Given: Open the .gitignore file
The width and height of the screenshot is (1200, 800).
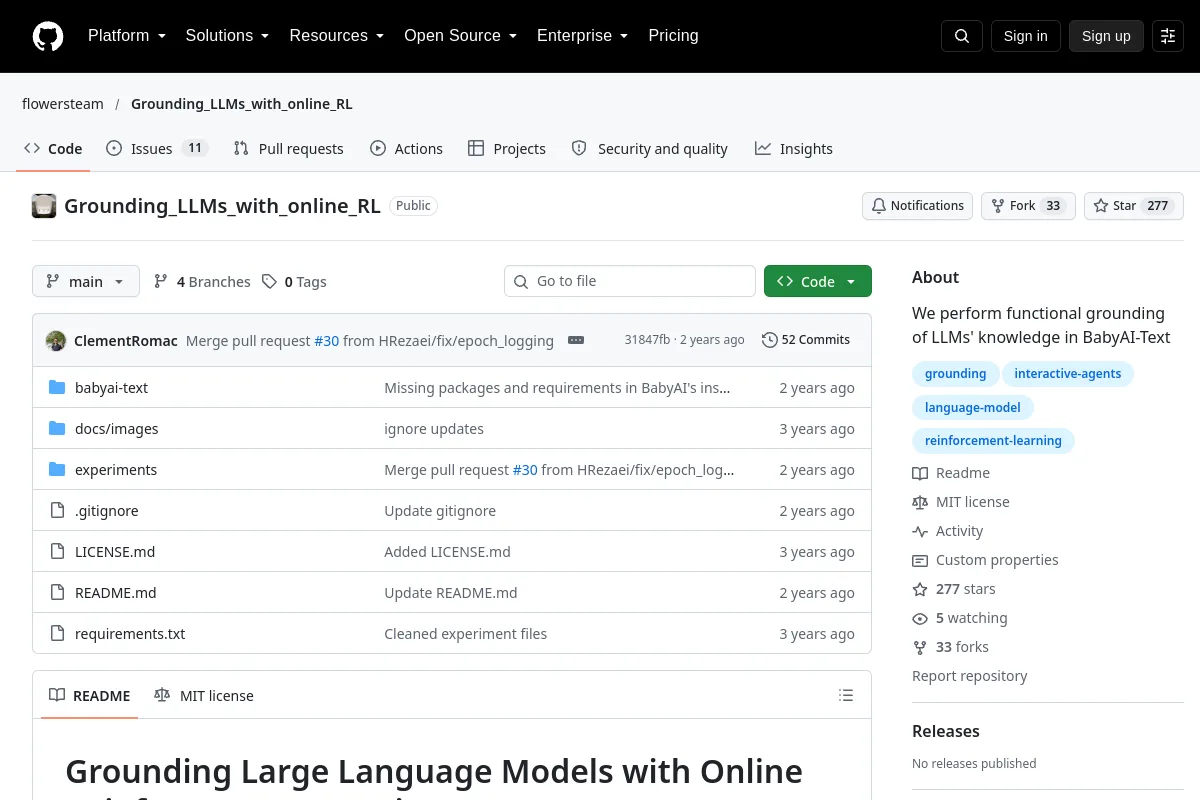Looking at the screenshot, I should click(x=107, y=511).
